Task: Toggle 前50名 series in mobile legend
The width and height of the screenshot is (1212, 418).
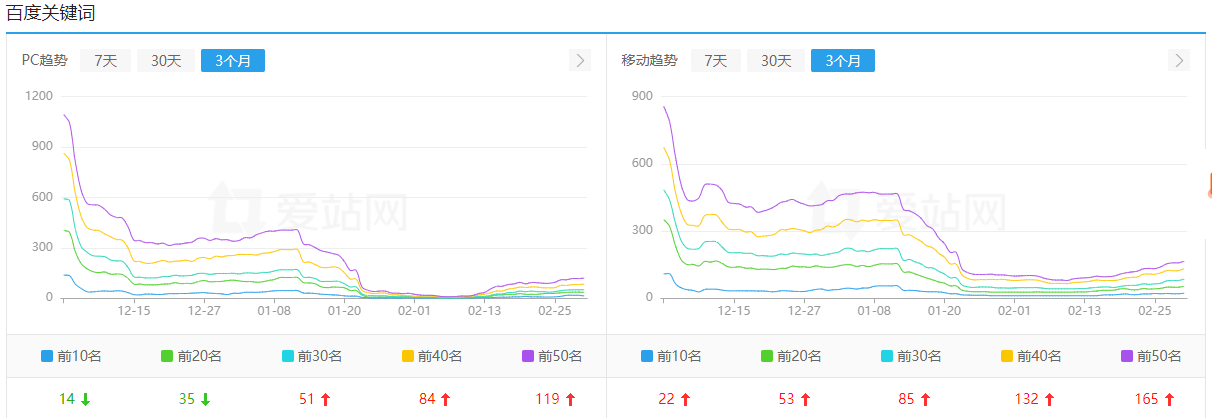Action: click(1151, 356)
